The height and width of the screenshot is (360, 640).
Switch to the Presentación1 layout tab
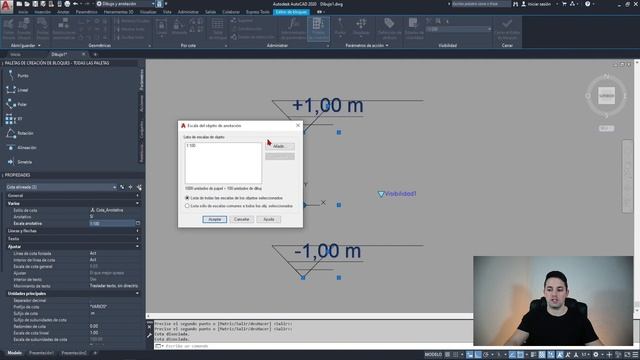point(41,353)
